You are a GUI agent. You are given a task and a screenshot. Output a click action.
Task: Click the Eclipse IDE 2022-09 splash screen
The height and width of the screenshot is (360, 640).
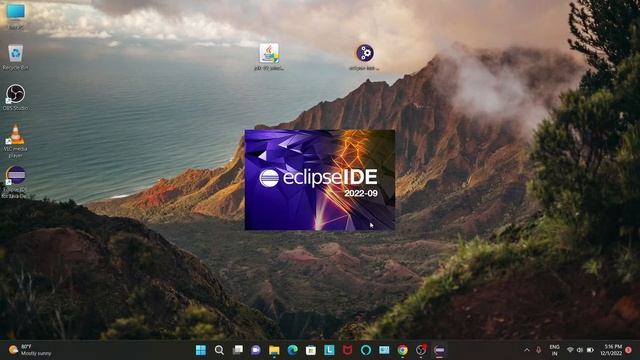320,180
